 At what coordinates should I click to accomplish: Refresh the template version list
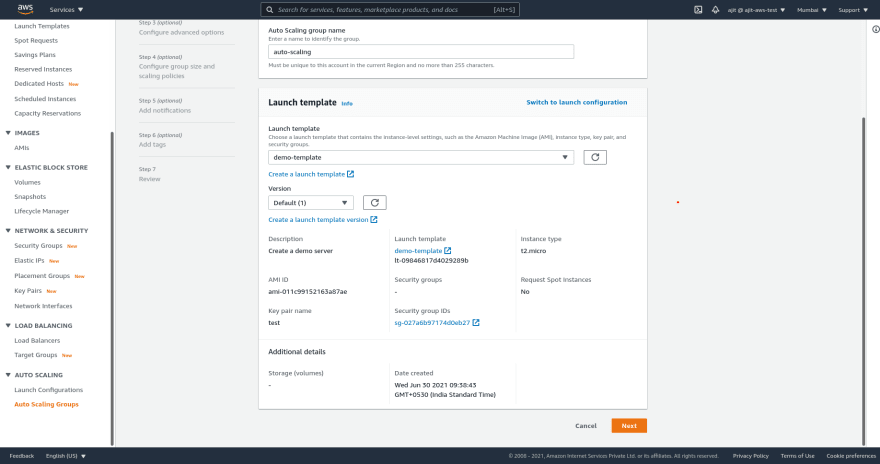click(x=374, y=203)
